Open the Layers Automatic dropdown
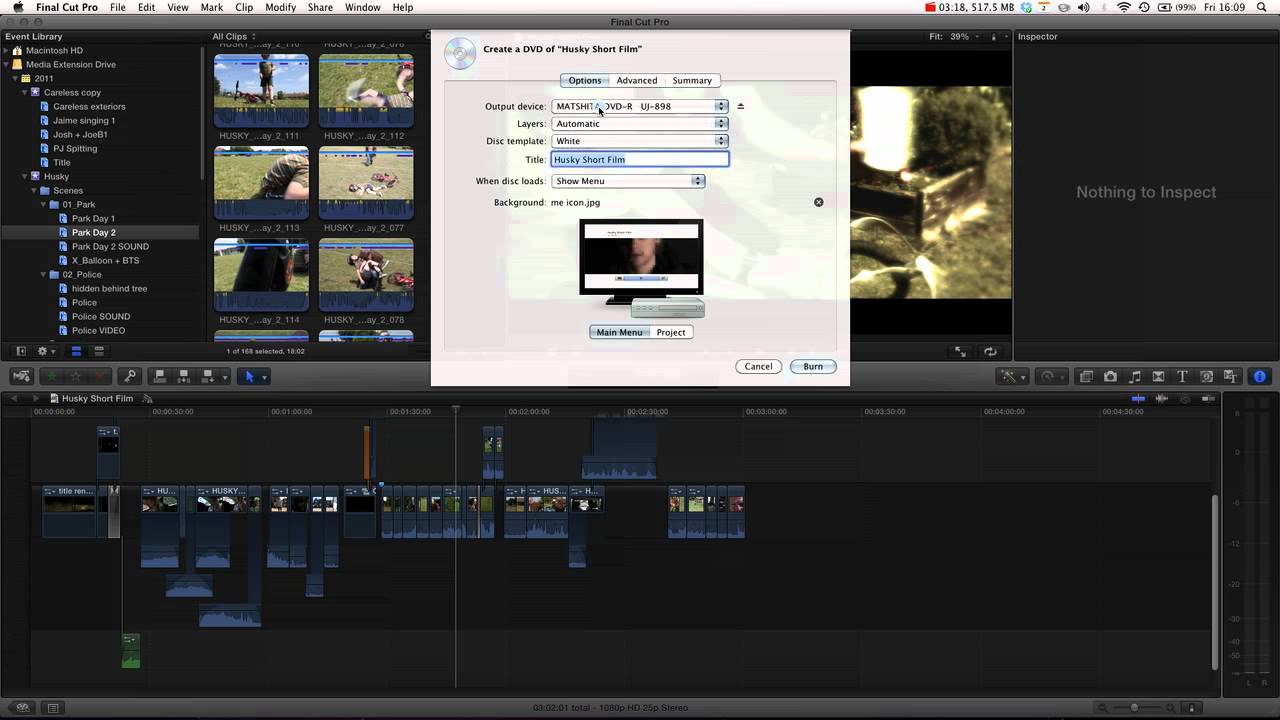Image resolution: width=1280 pixels, height=720 pixels. 639,124
